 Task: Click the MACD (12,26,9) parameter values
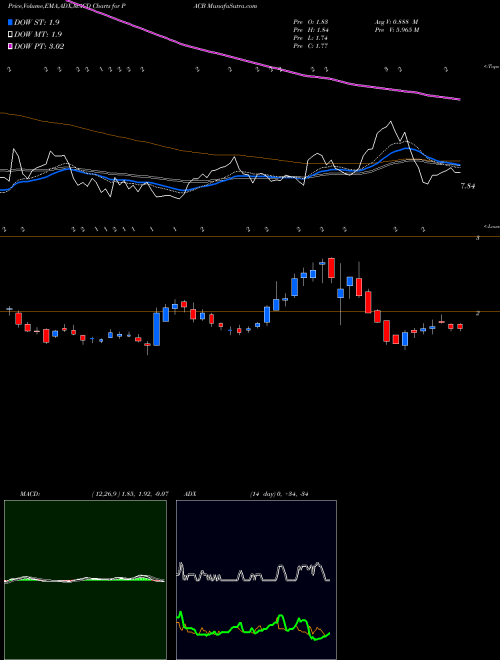(130, 494)
